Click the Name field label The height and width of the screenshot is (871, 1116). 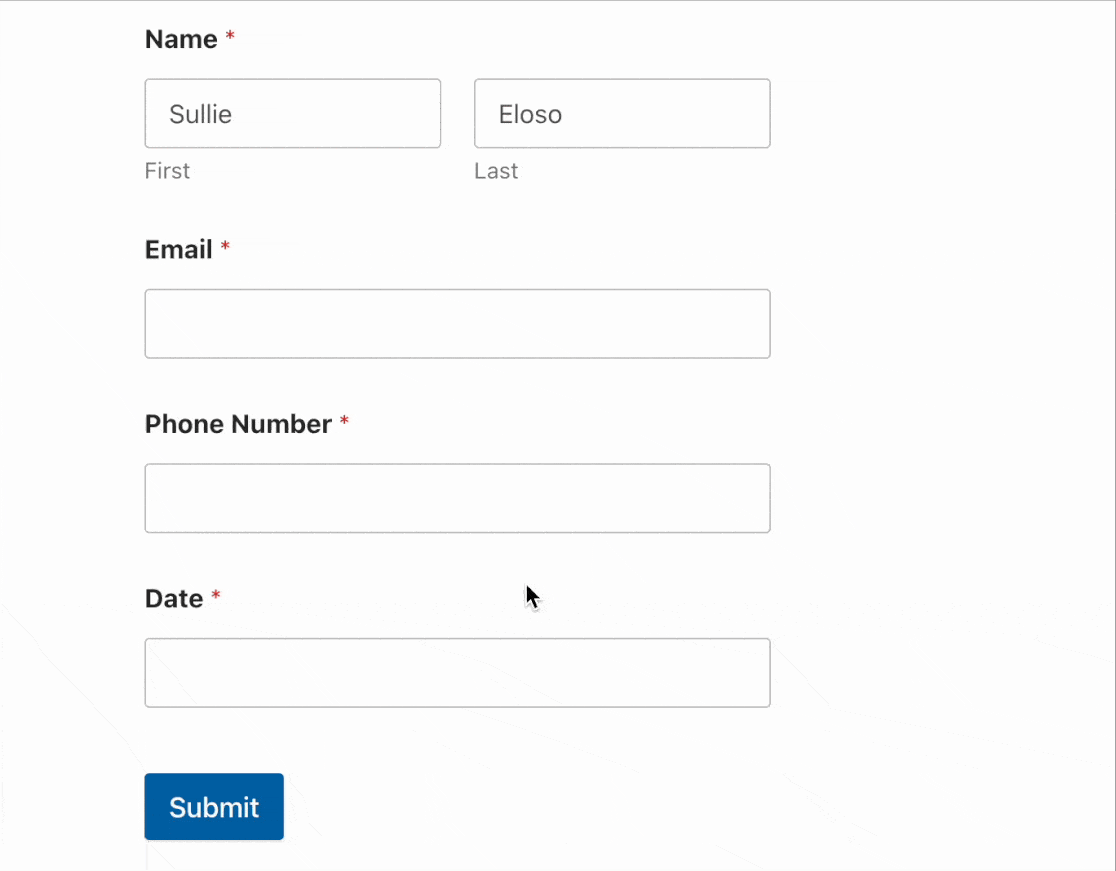pyautogui.click(x=180, y=39)
